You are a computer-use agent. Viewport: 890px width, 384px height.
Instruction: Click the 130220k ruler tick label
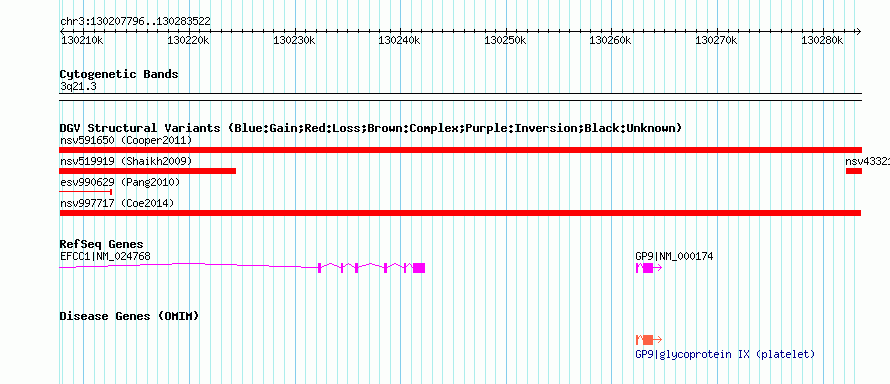tap(188, 40)
